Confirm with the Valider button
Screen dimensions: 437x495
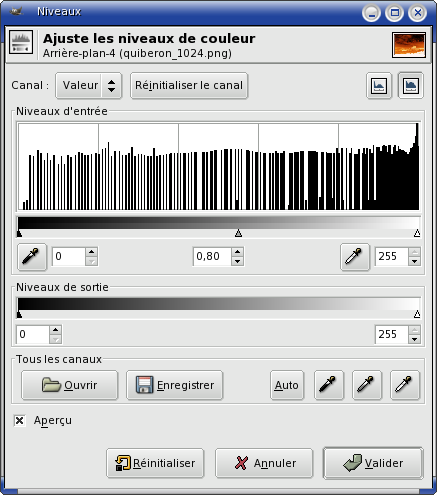coord(373,463)
